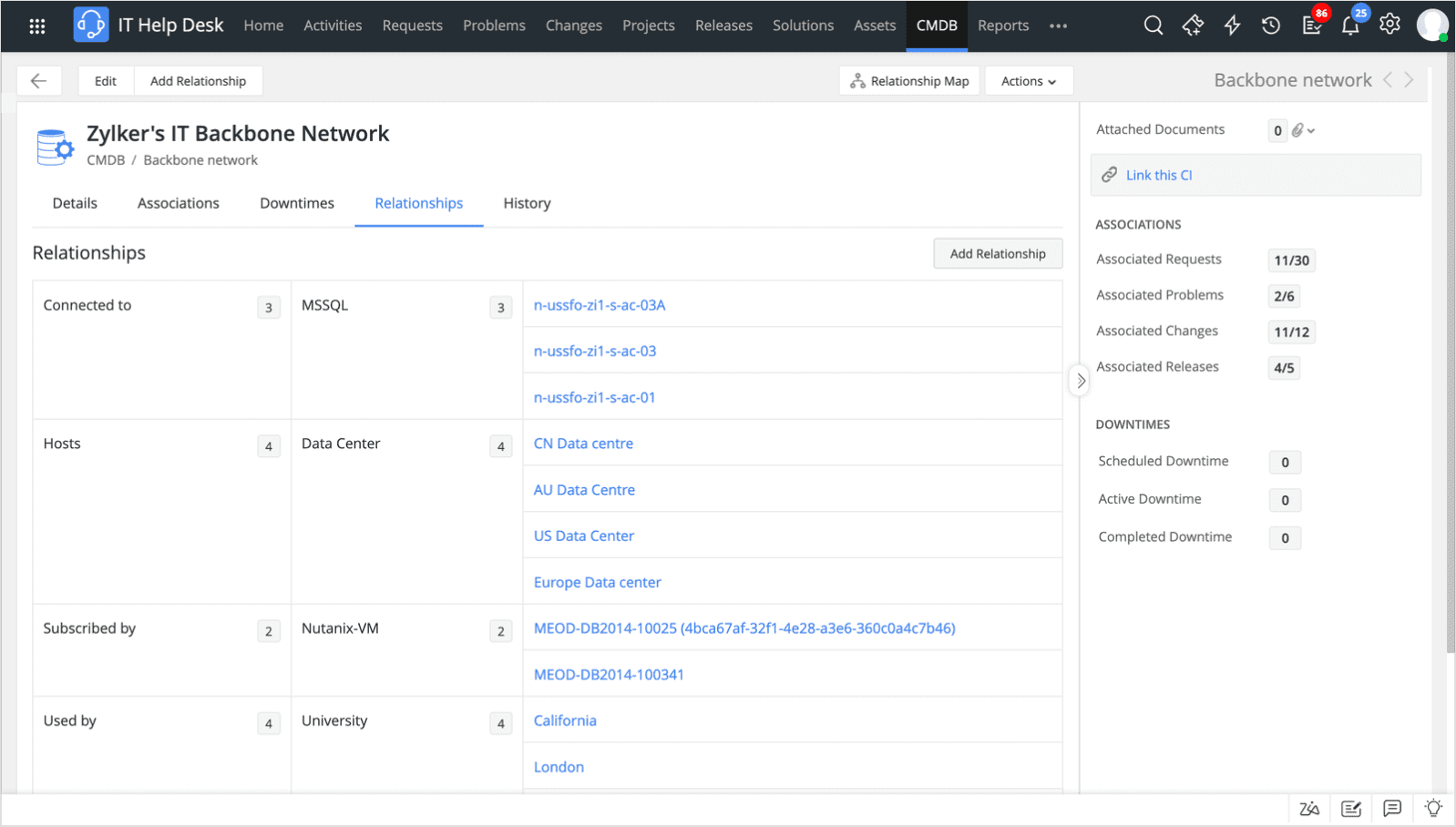Click the tasks checklist icon with badge
This screenshot has width=1456, height=827.
point(1312,26)
